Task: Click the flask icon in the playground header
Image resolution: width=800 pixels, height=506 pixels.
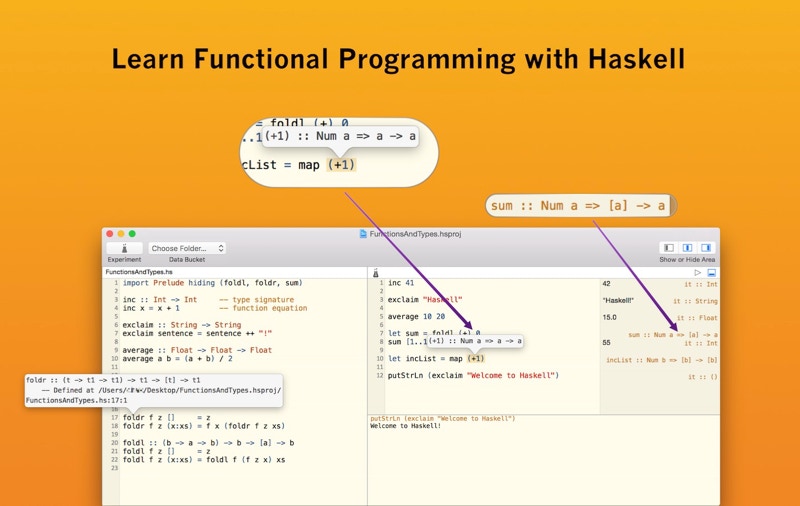Action: [376, 273]
